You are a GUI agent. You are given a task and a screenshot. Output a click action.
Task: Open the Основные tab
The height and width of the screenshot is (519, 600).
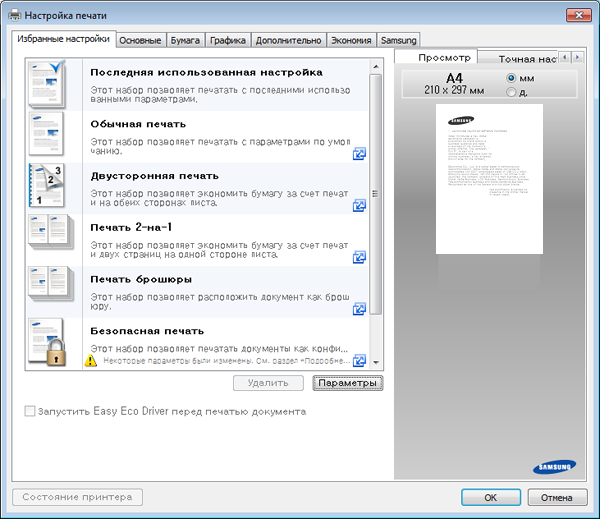click(140, 41)
